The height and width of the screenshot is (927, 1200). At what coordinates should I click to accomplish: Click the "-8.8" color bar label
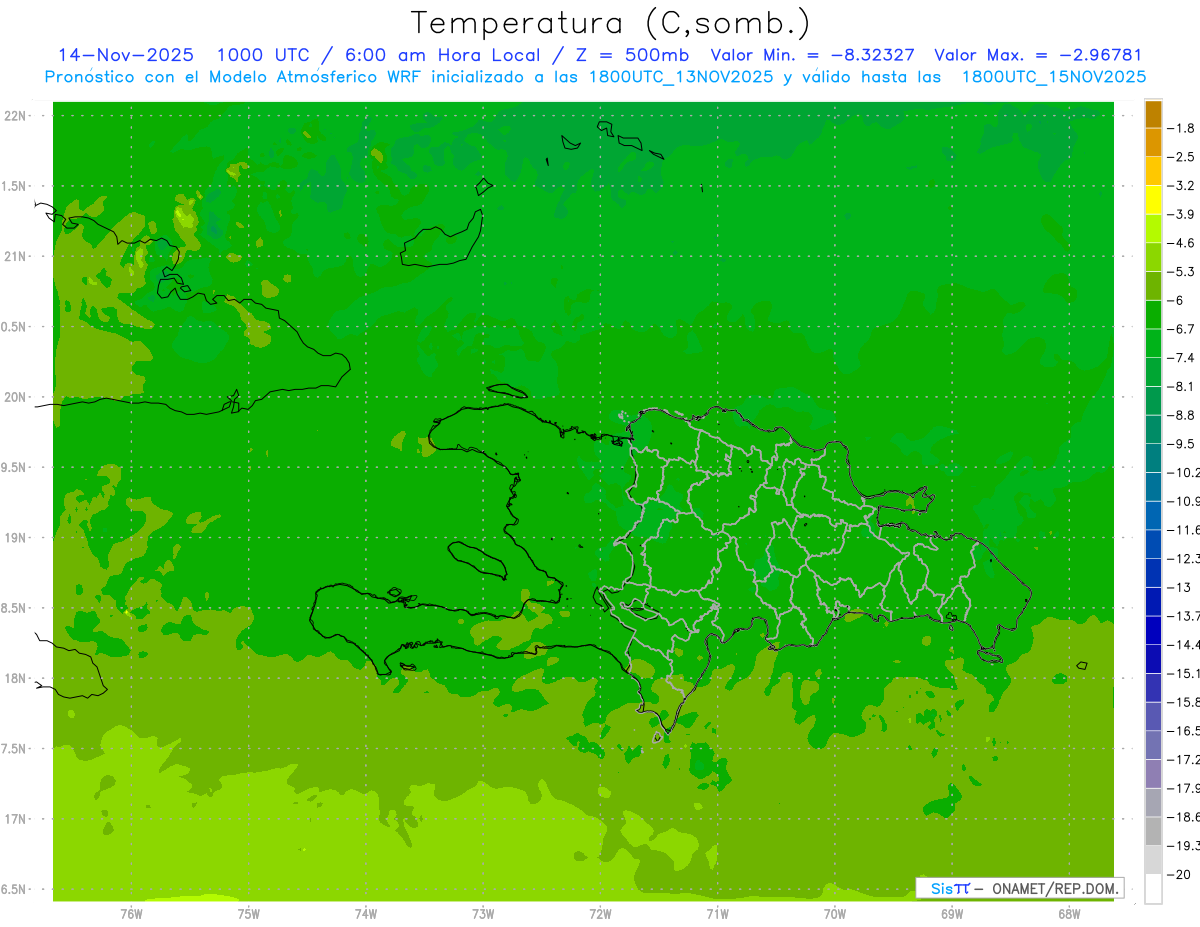[x=1182, y=415]
